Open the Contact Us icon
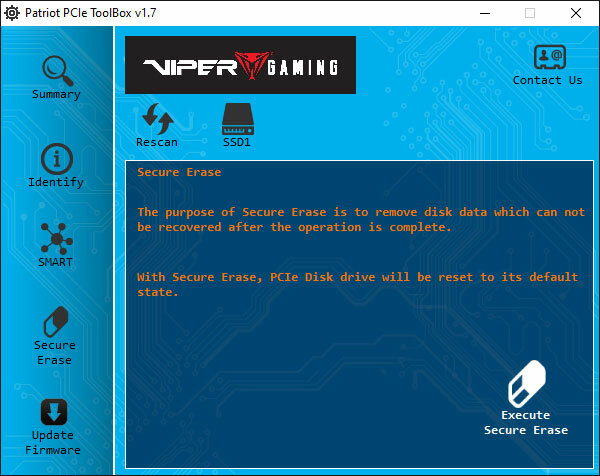 (x=549, y=57)
